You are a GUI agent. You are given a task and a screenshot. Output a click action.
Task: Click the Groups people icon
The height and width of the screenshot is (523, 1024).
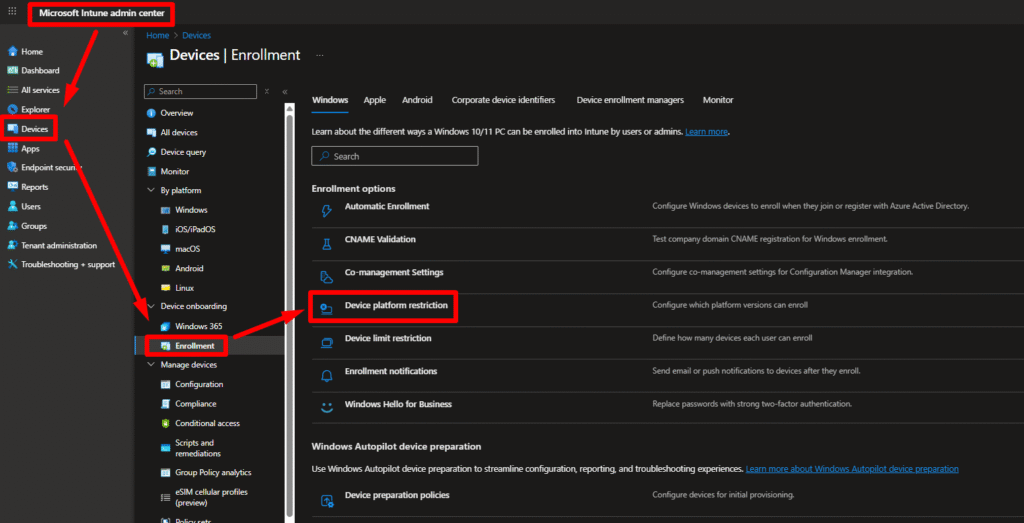pos(12,226)
